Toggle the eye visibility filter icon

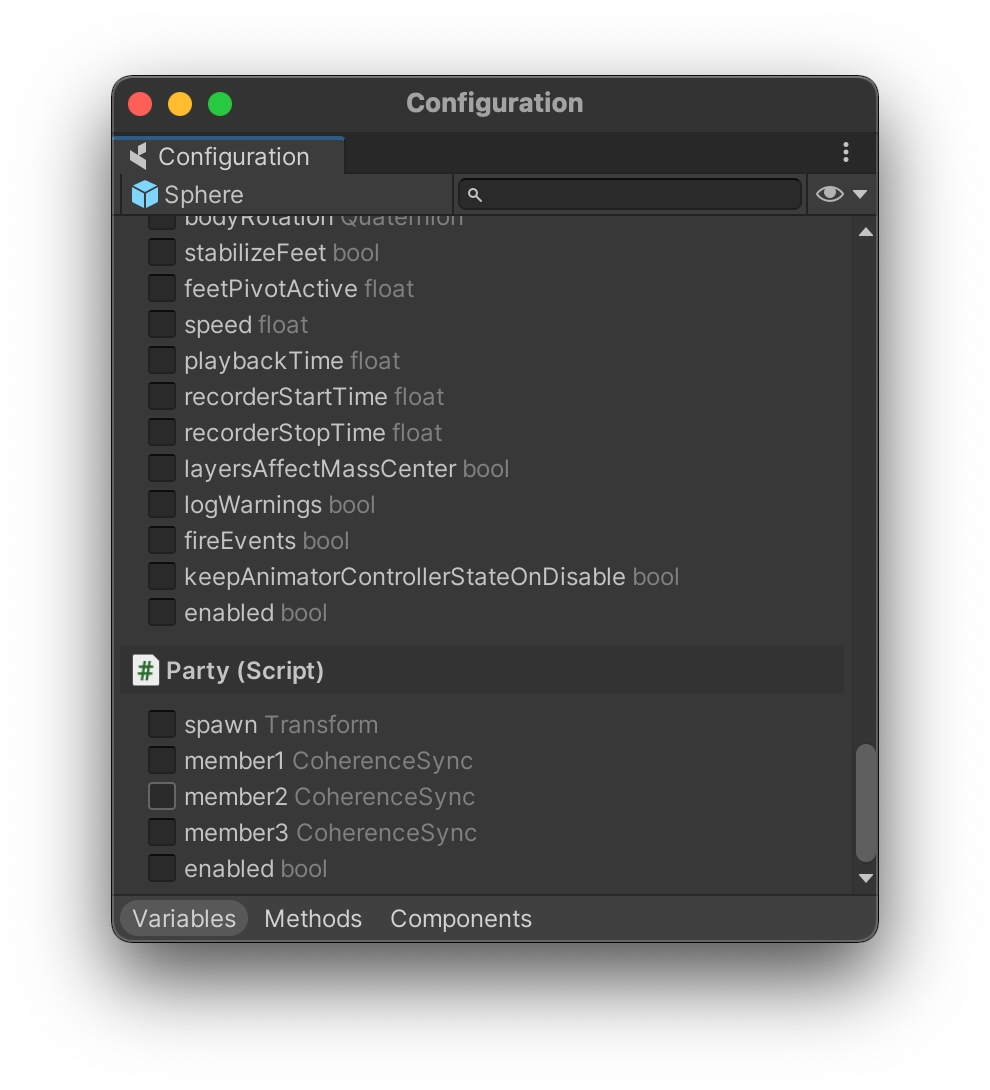pos(829,194)
